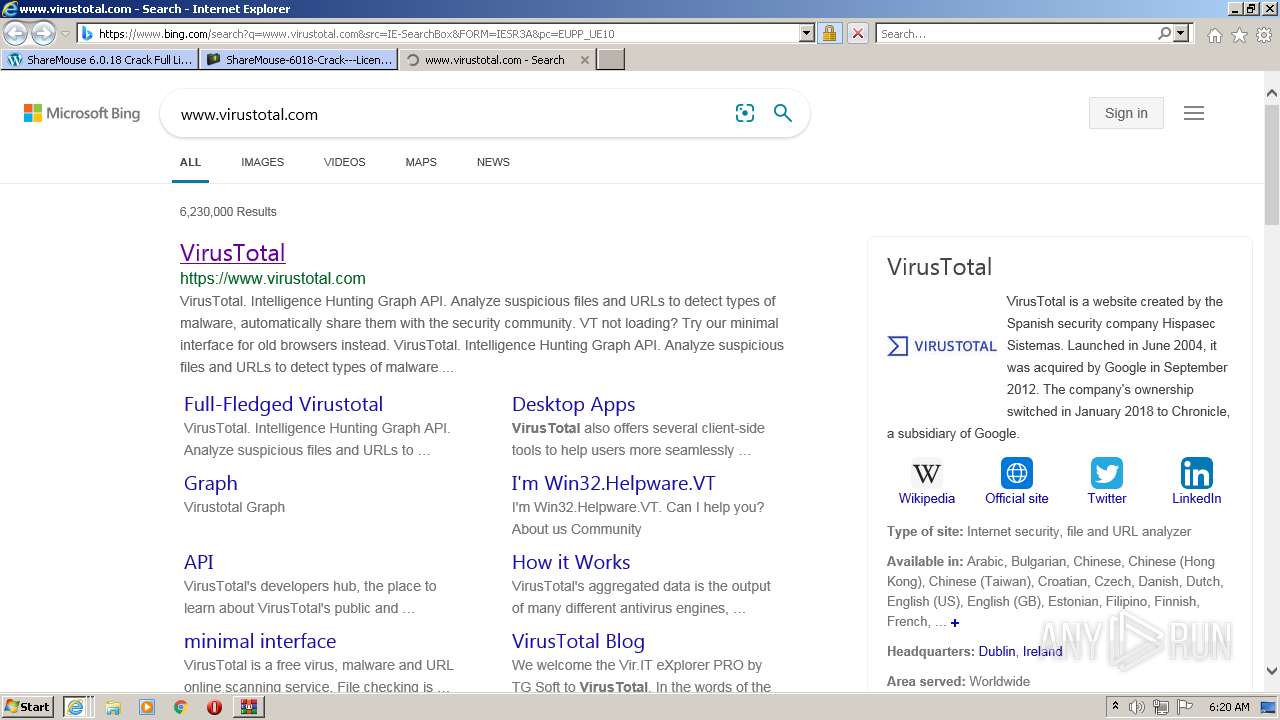Open the Bing hamburger menu
Screen dimensions: 1280x720
(1194, 113)
